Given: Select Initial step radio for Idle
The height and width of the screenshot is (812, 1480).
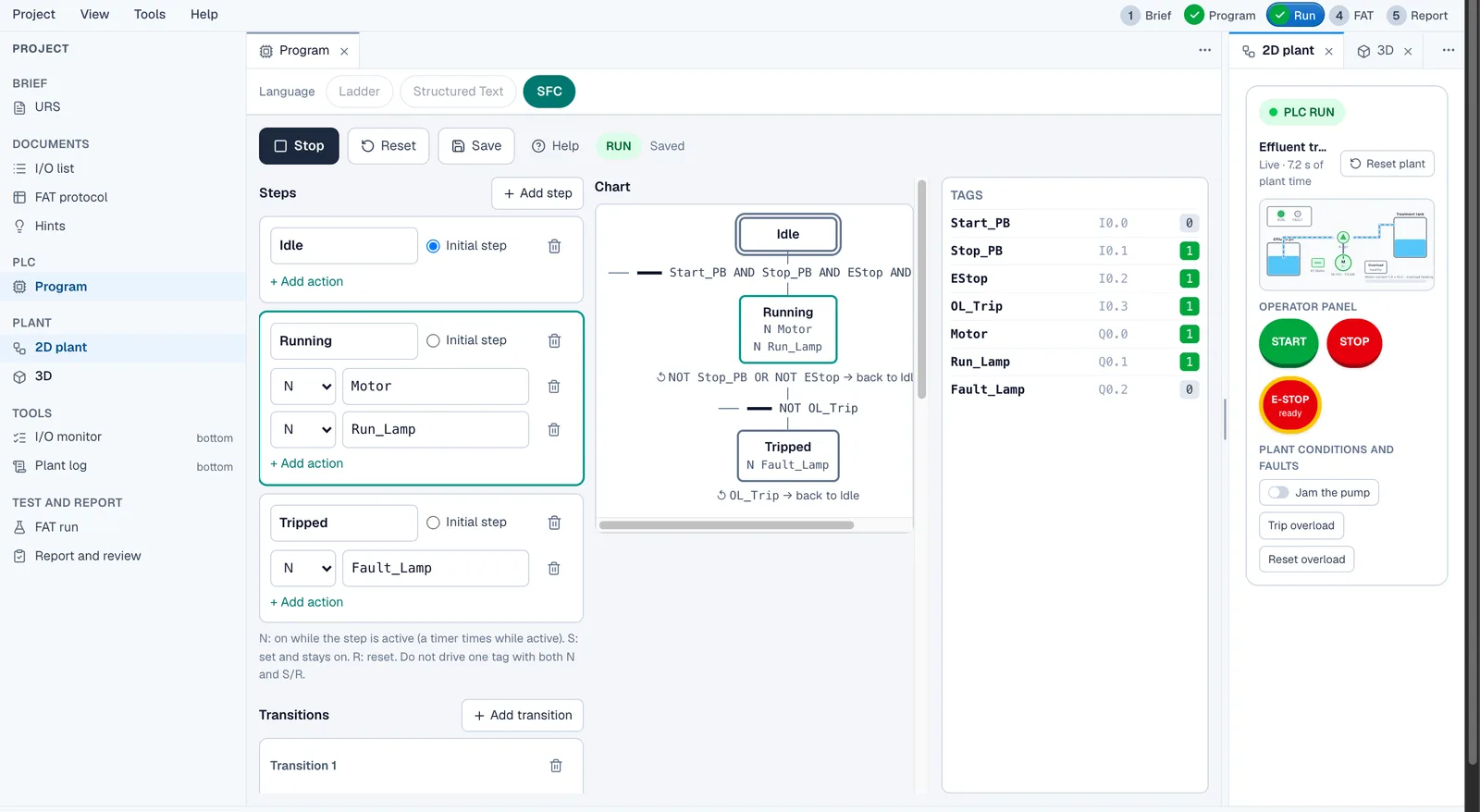Looking at the screenshot, I should pos(433,246).
